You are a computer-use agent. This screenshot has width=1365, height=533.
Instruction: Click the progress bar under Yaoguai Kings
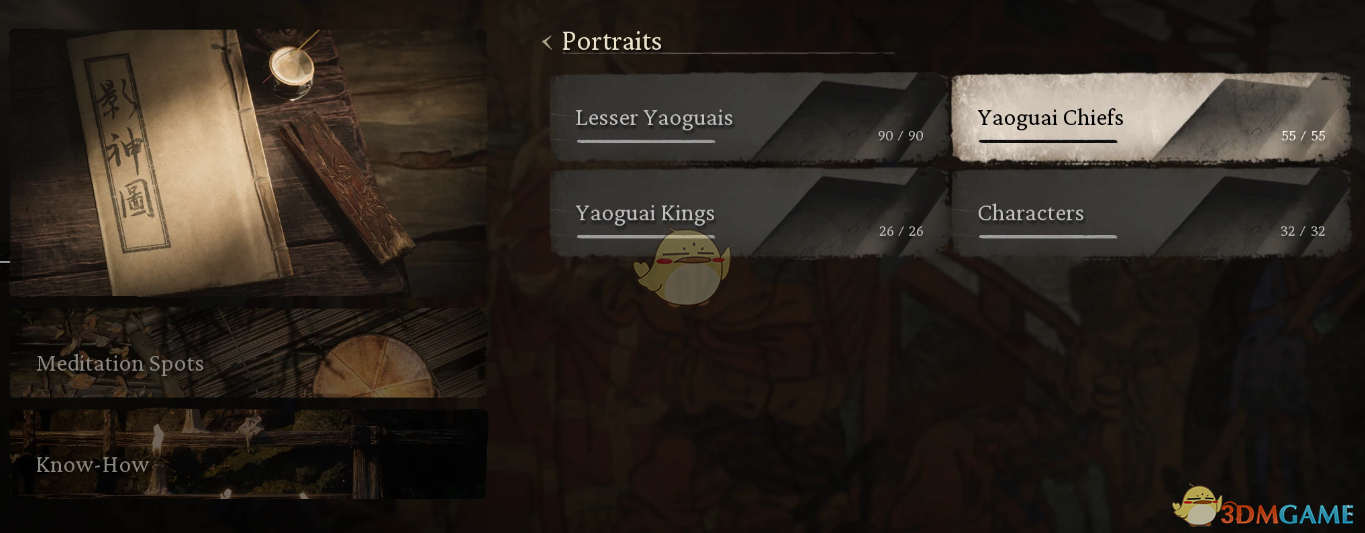(646, 237)
